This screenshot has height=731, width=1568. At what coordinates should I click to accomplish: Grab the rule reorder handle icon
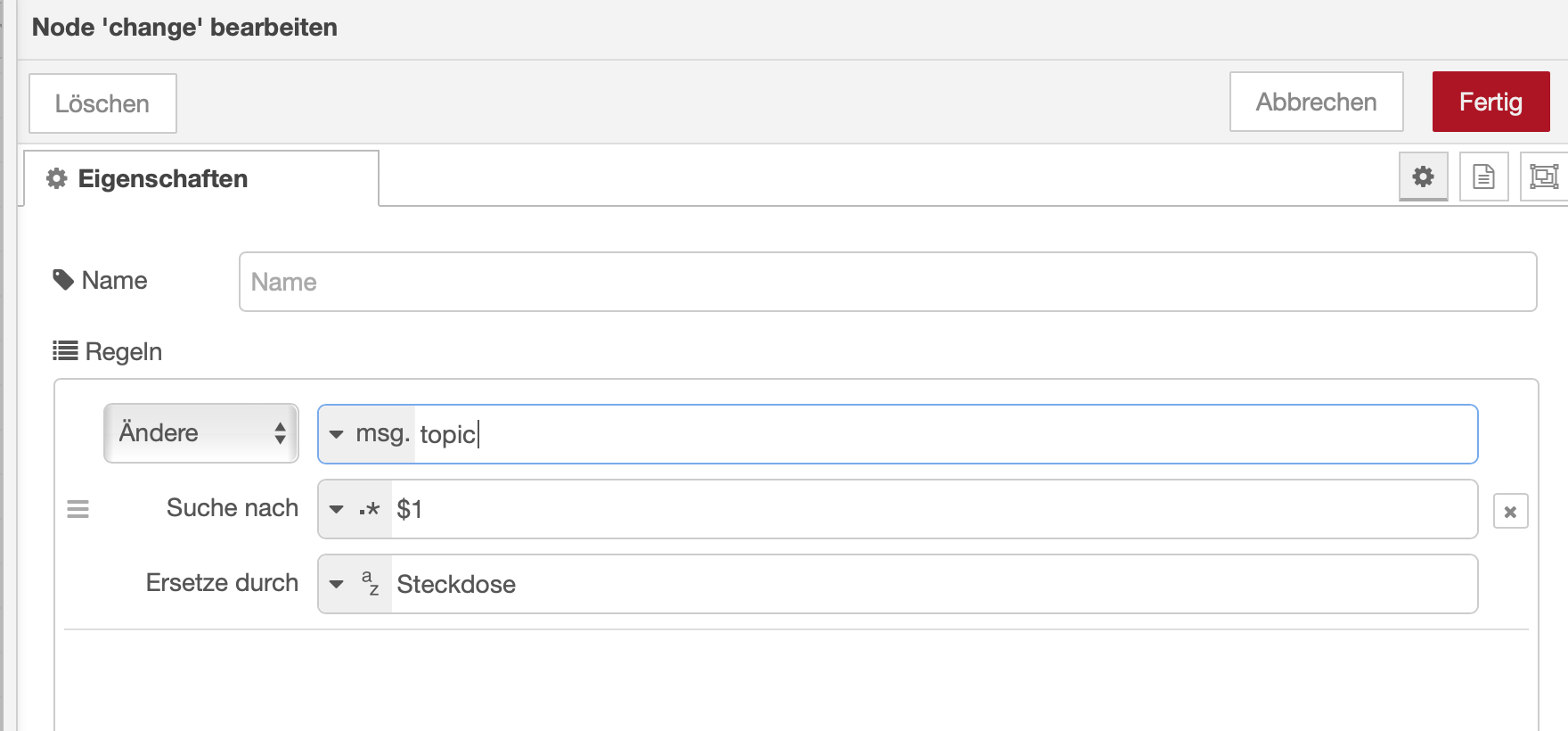tap(78, 509)
